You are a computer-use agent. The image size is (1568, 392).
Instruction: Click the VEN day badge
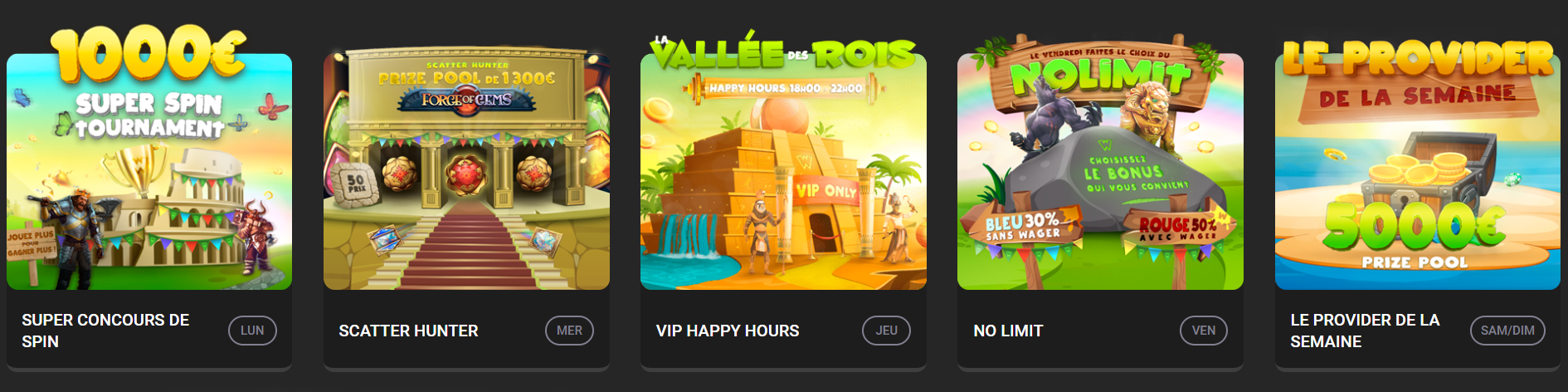coord(1204,331)
